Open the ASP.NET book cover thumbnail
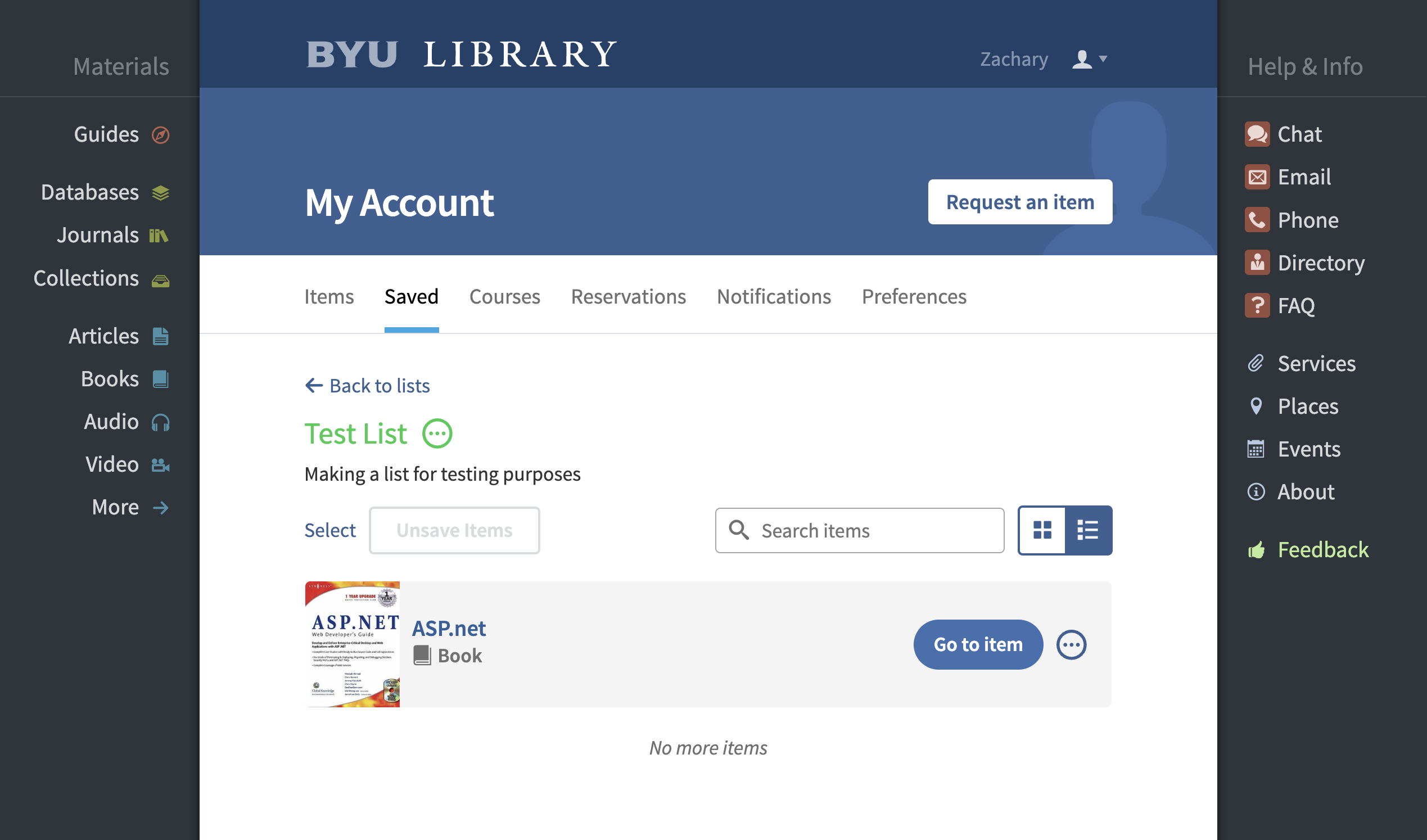This screenshot has width=1427, height=840. (x=352, y=644)
